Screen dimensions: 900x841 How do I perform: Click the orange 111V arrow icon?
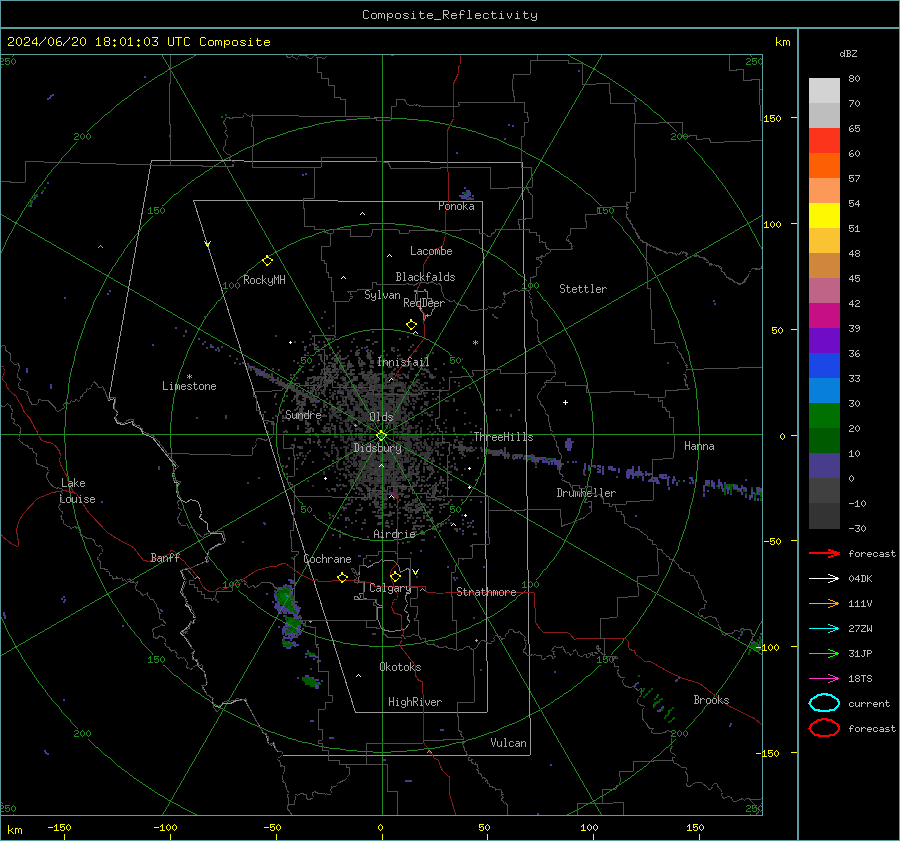824,603
